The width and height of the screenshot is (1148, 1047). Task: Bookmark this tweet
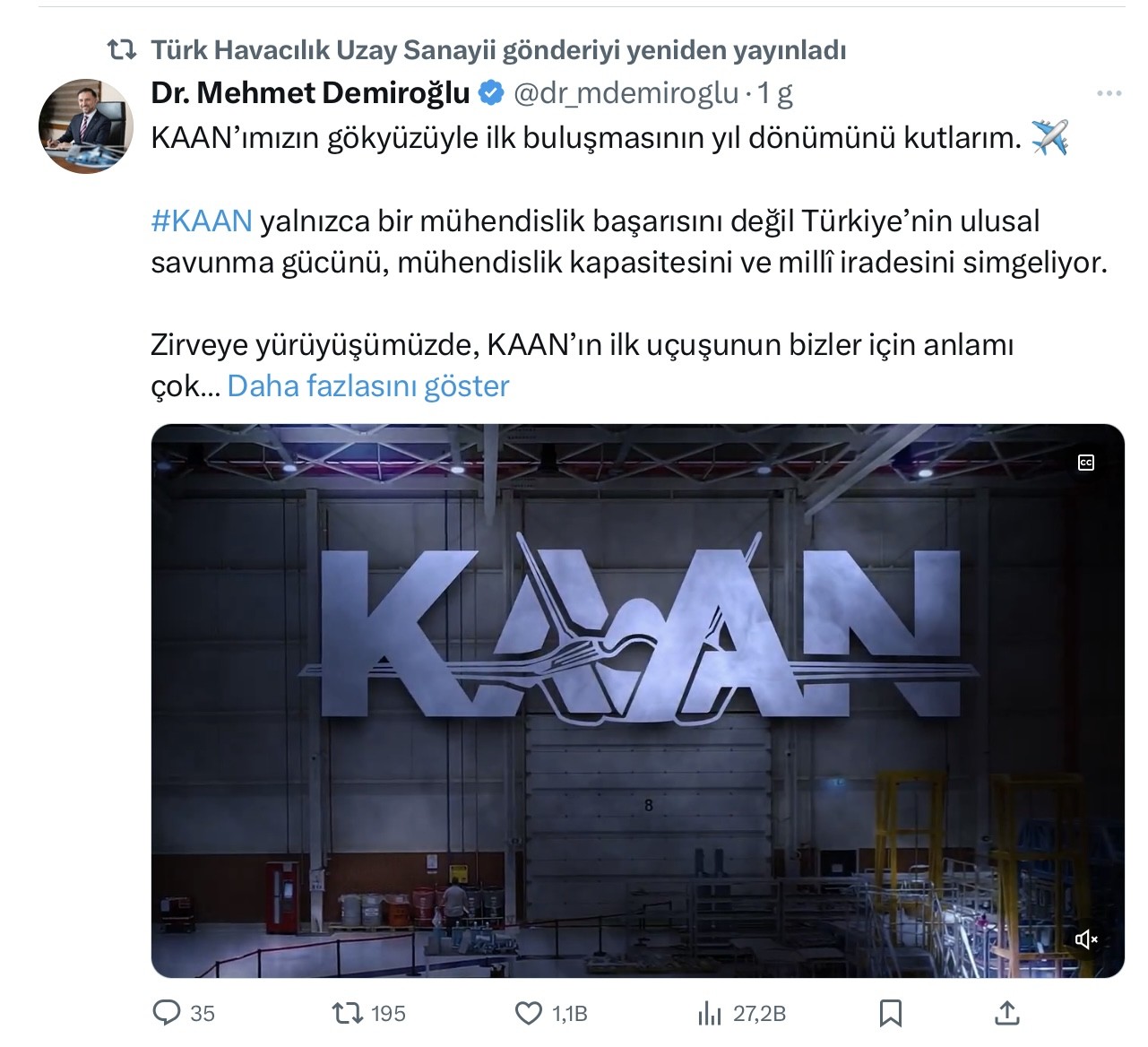pos(891,1013)
